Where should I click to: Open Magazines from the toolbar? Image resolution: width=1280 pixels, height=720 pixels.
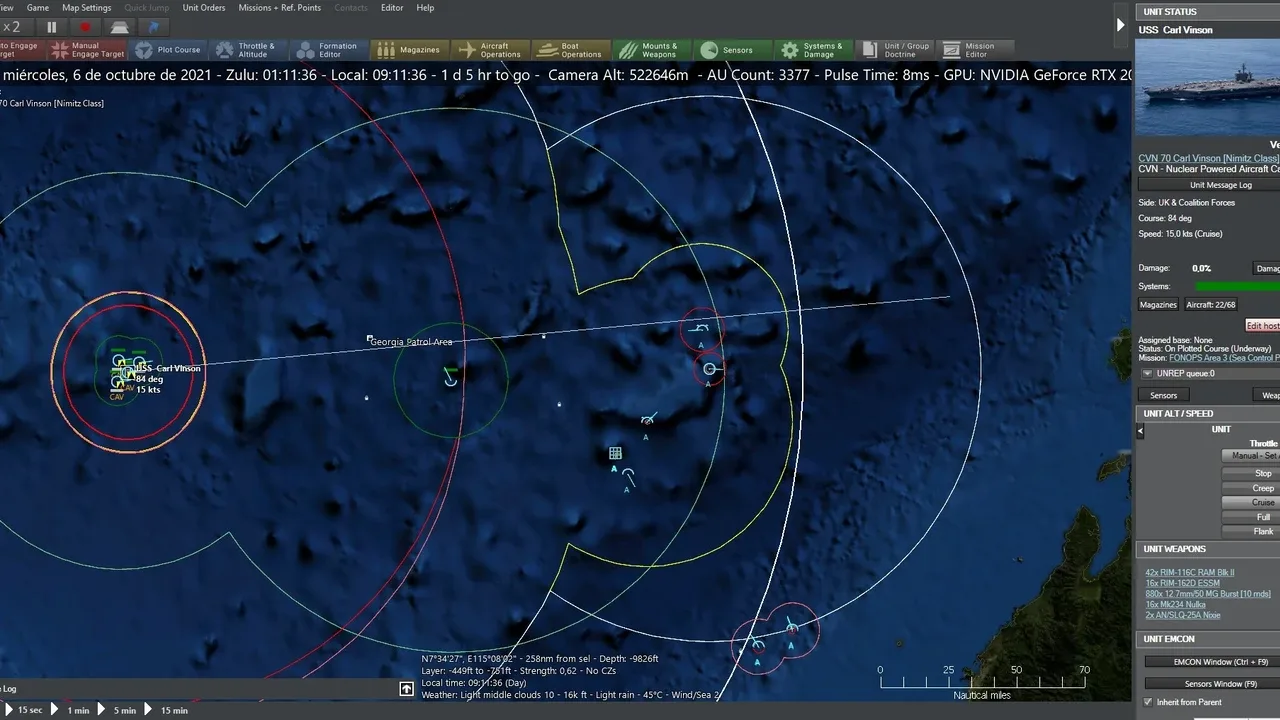(x=409, y=50)
